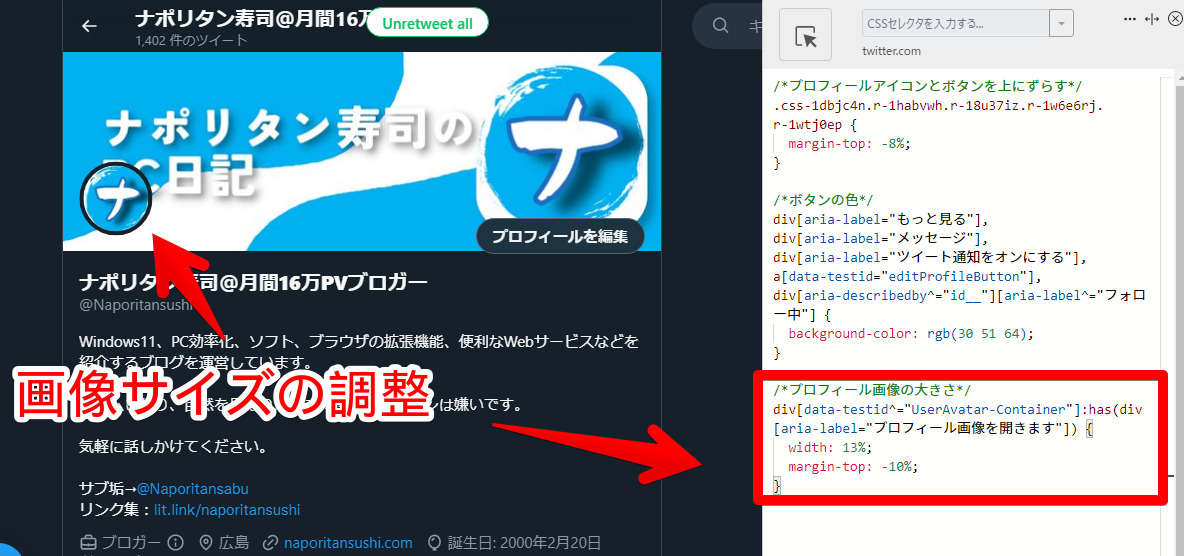Image resolution: width=1184 pixels, height=556 pixels.
Task: Click the location pin icon beside 広島
Action: click(206, 542)
